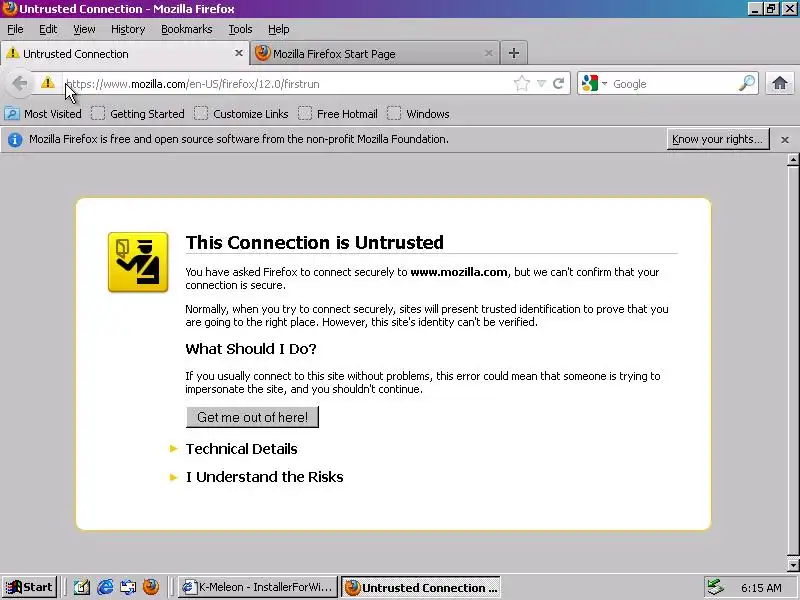Screen dimensions: 800x600
Task: Open the URL history dropdown arrow
Action: pos(541,83)
